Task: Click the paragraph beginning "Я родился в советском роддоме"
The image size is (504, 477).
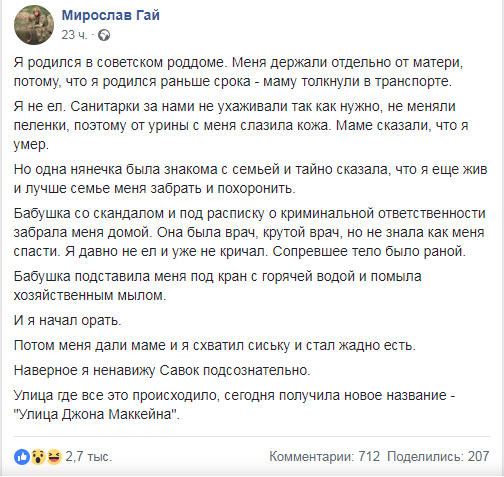Action: pos(238,72)
